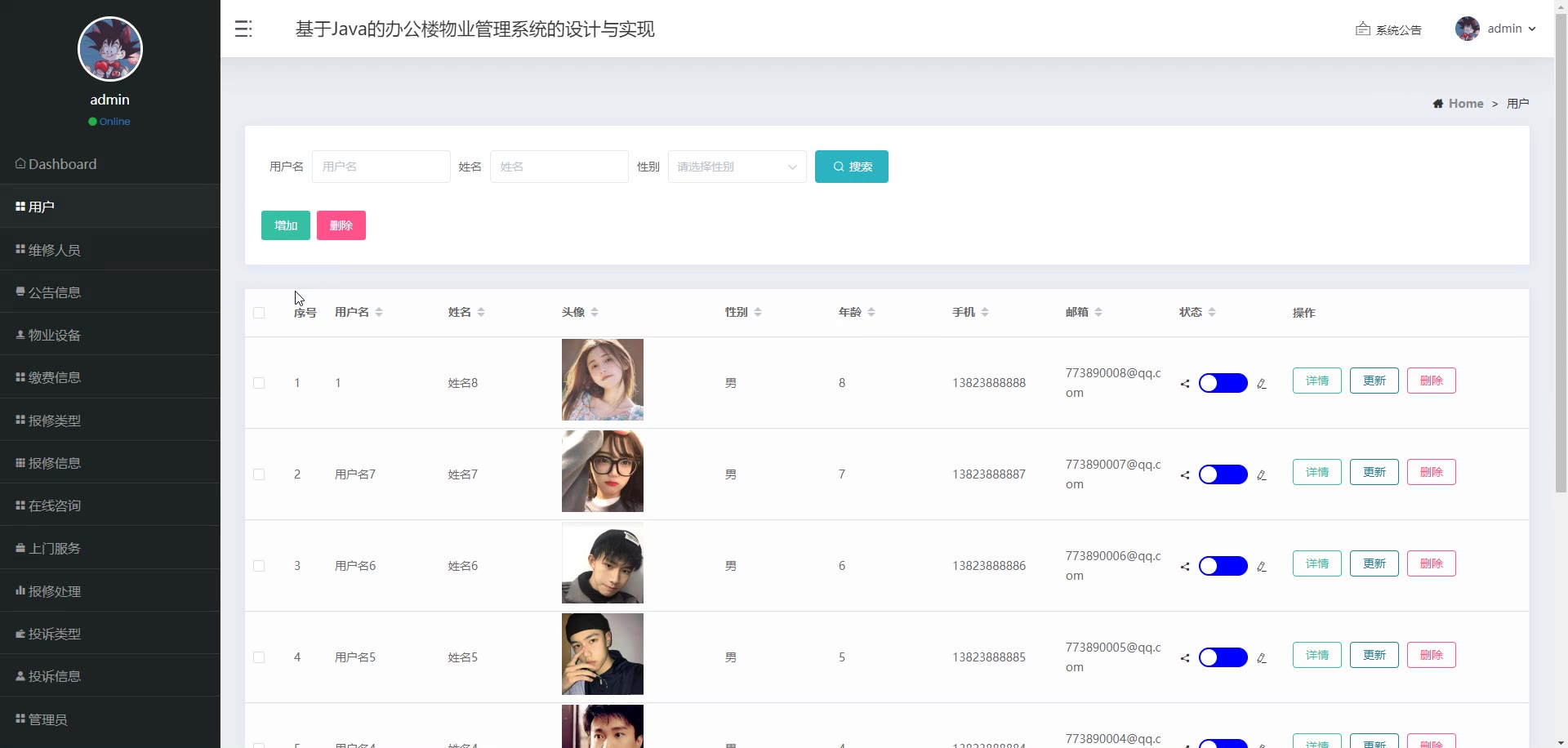Click 删除 for the 用户名6 row
Viewport: 1568px width, 748px height.
pyautogui.click(x=1432, y=563)
